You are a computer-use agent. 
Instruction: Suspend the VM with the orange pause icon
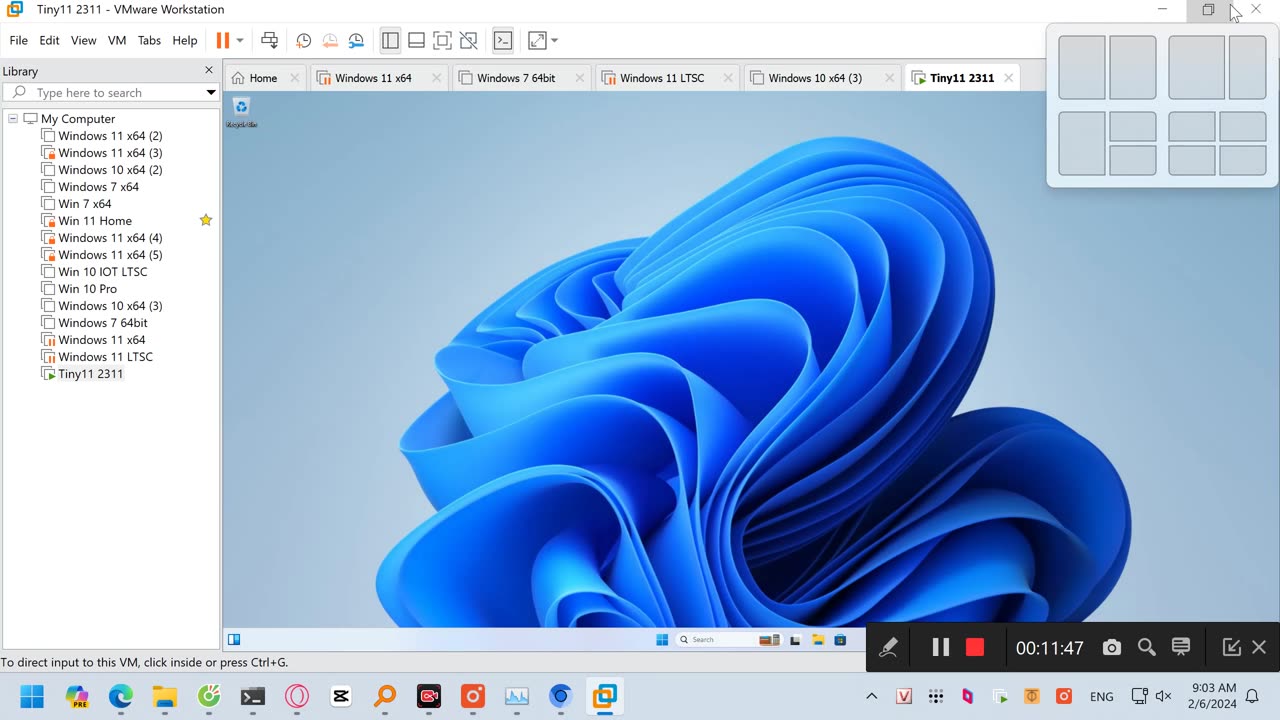[222, 41]
